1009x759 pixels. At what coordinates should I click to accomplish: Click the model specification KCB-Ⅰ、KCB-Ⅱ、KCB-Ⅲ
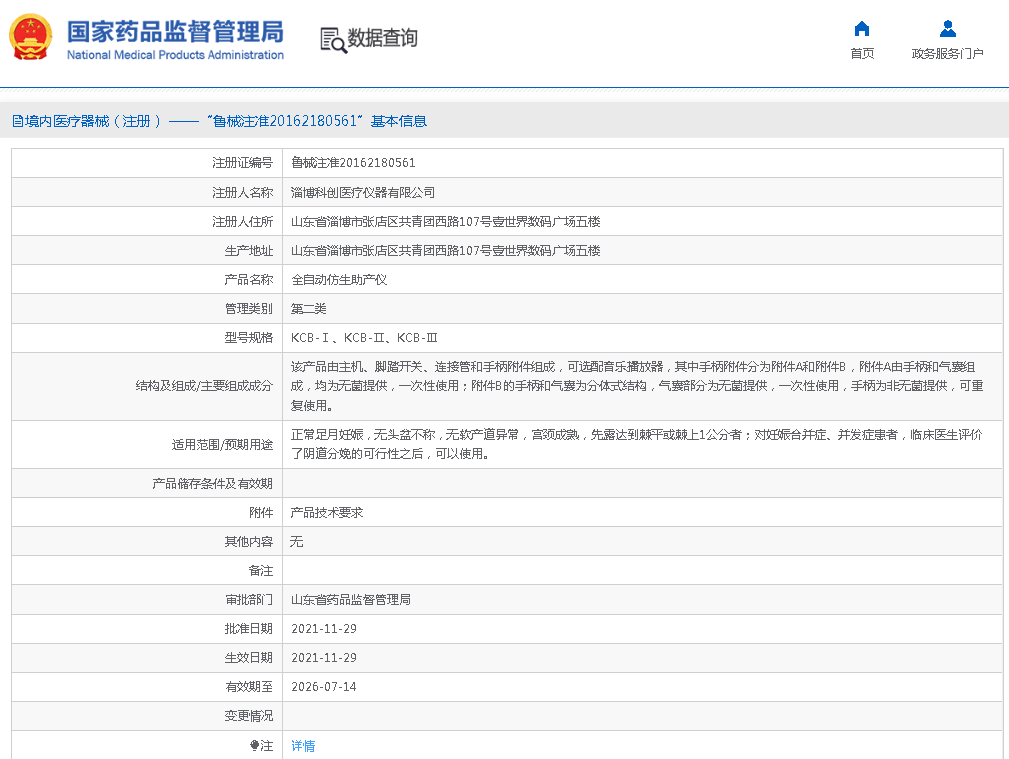[x=364, y=338]
